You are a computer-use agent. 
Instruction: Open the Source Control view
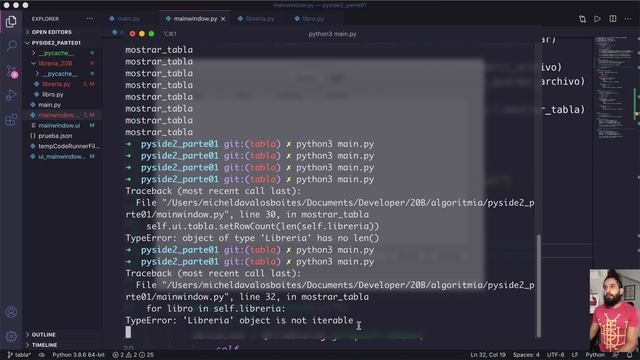pos(11,71)
